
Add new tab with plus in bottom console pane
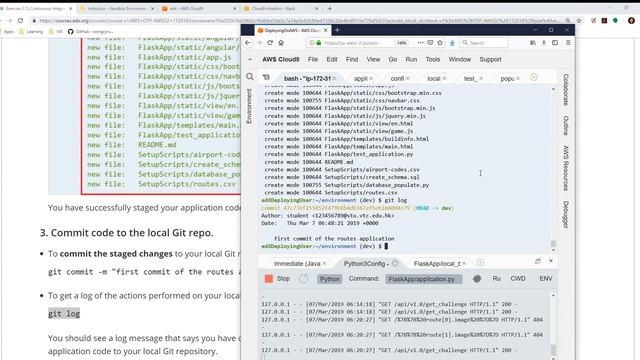click(x=480, y=262)
